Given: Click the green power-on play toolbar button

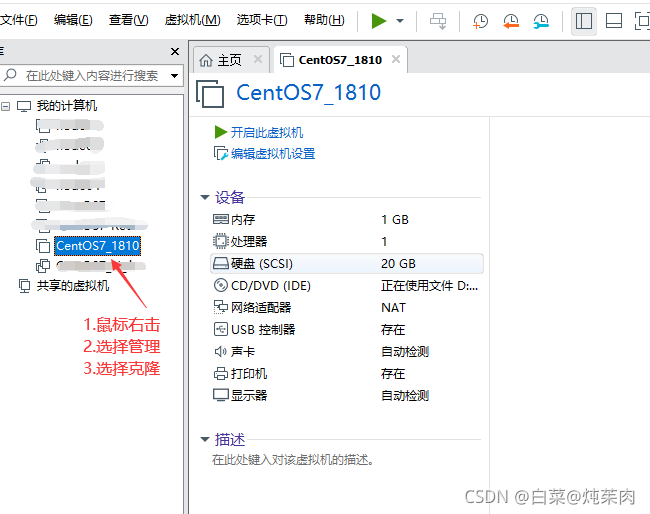Looking at the screenshot, I should pyautogui.click(x=378, y=21).
